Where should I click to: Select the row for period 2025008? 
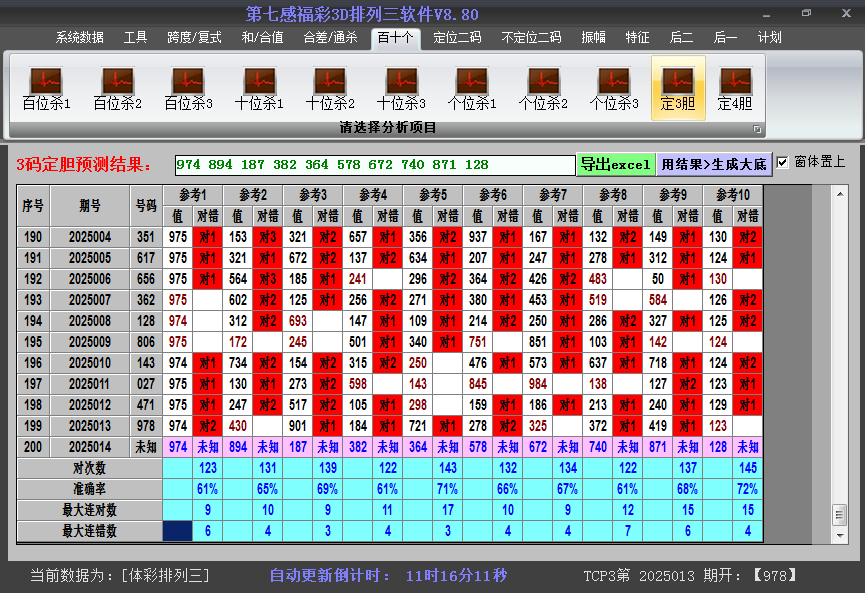(390, 321)
